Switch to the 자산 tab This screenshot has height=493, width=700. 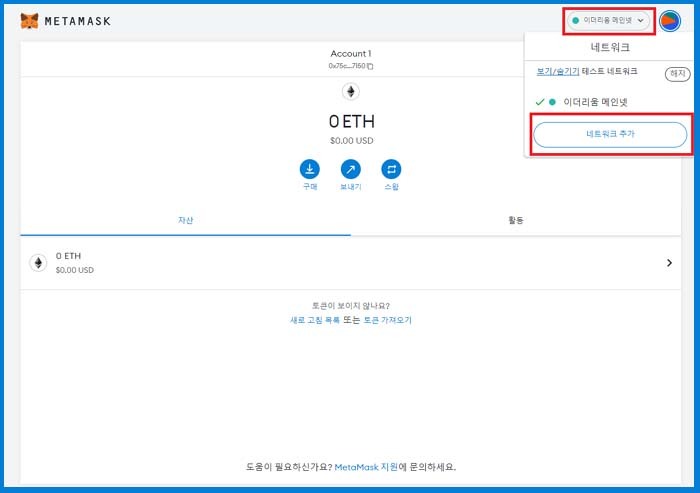(185, 220)
